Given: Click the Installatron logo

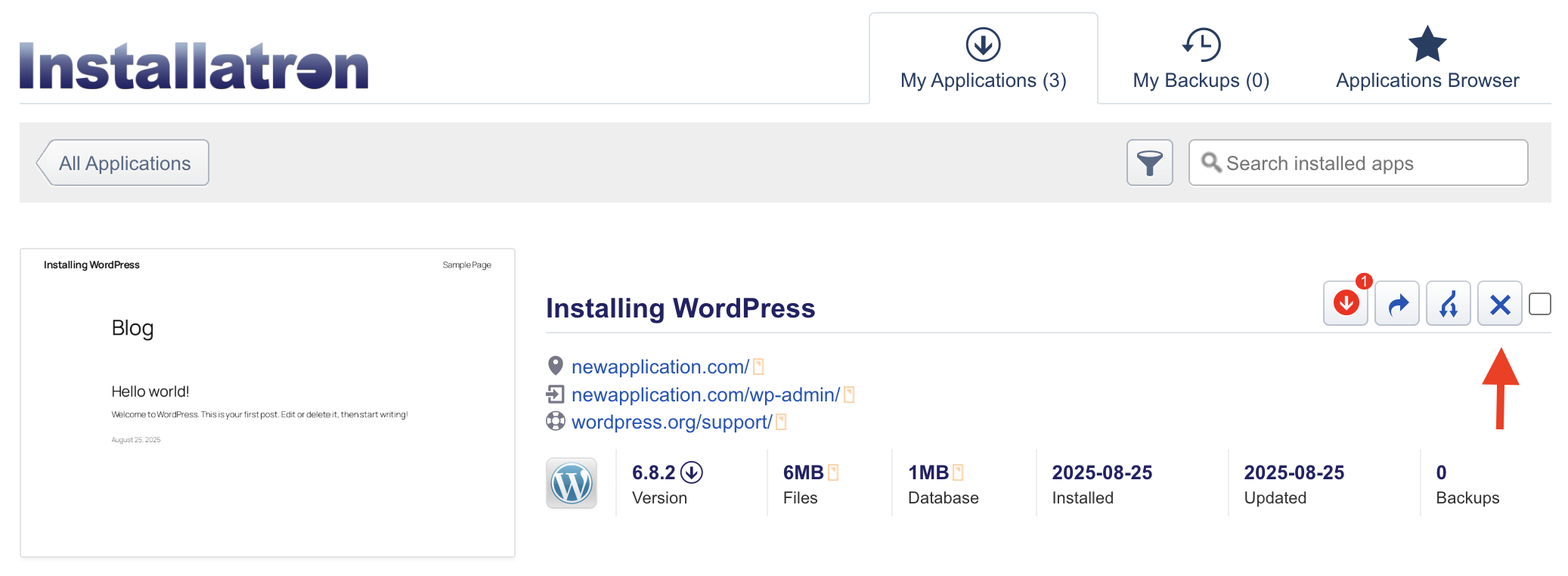Looking at the screenshot, I should click(194, 66).
